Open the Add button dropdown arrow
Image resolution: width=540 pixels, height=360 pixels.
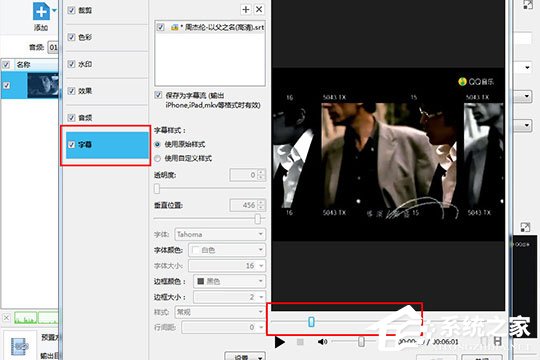(x=54, y=11)
